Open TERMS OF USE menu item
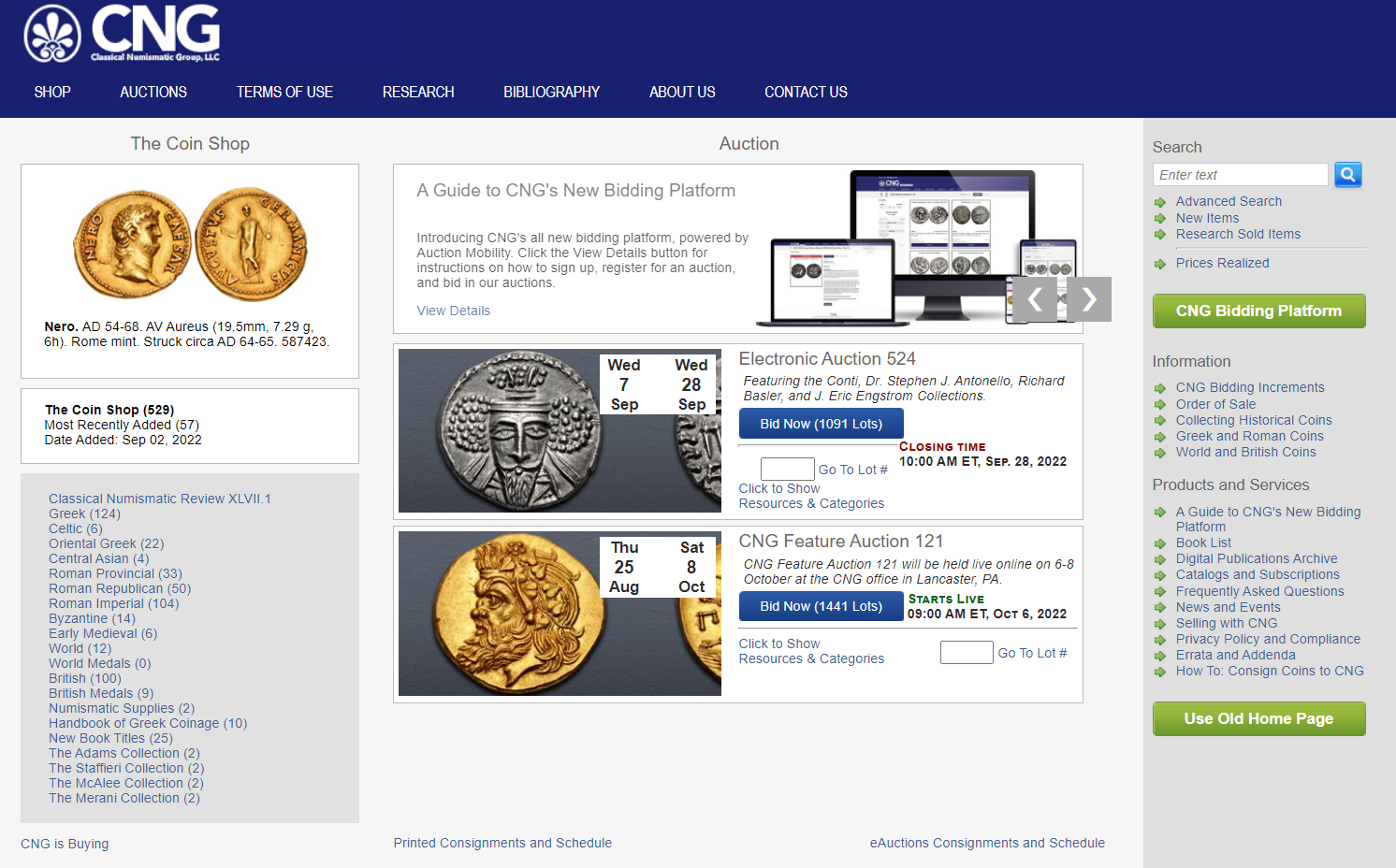This screenshot has height=868, width=1396. [284, 92]
